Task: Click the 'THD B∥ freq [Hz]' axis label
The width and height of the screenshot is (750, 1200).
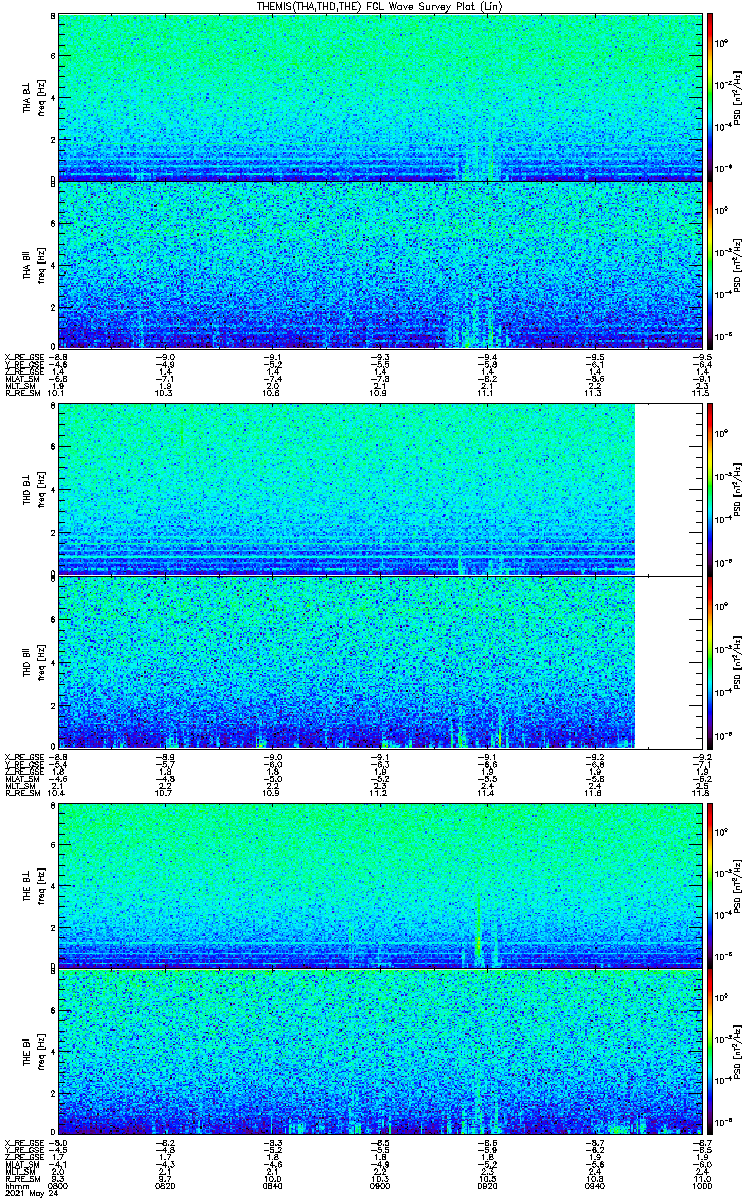Action: [33, 661]
